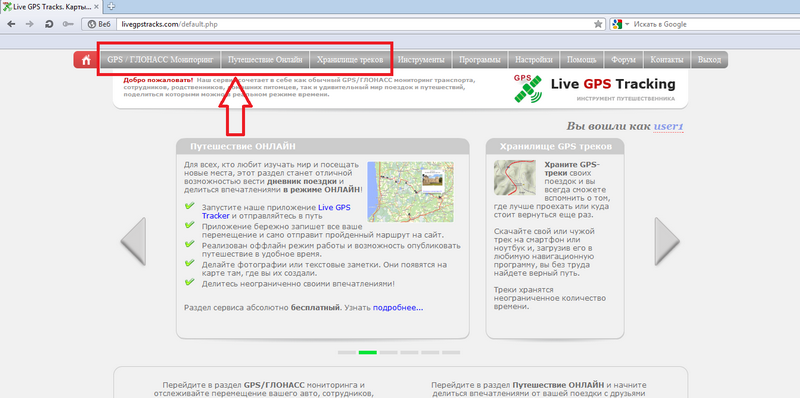Click the Искать в Google search field
This screenshot has height=398, width=800.
point(714,24)
